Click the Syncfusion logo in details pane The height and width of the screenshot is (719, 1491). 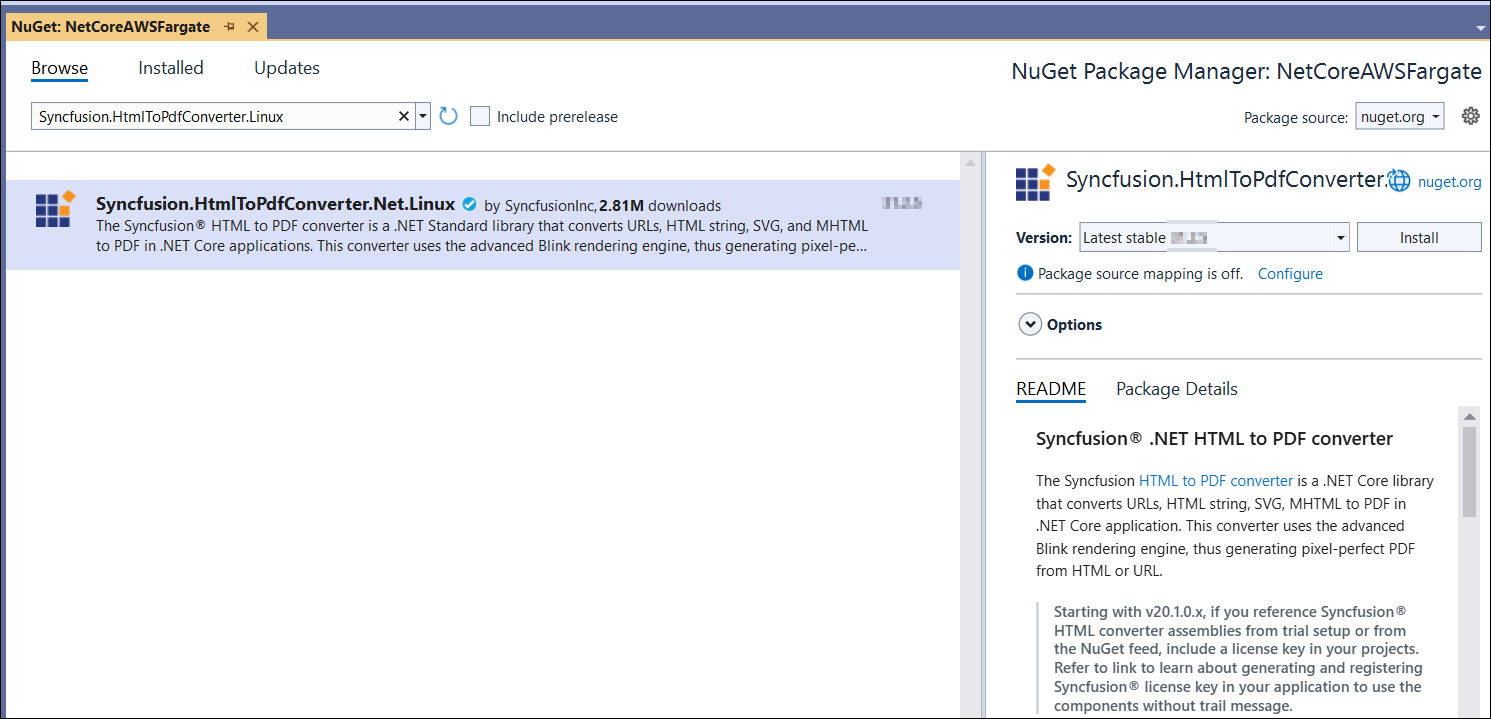click(1035, 183)
